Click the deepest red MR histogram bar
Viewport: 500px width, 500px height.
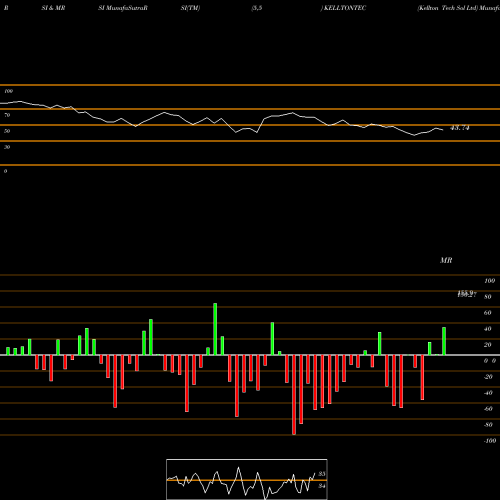(294, 395)
